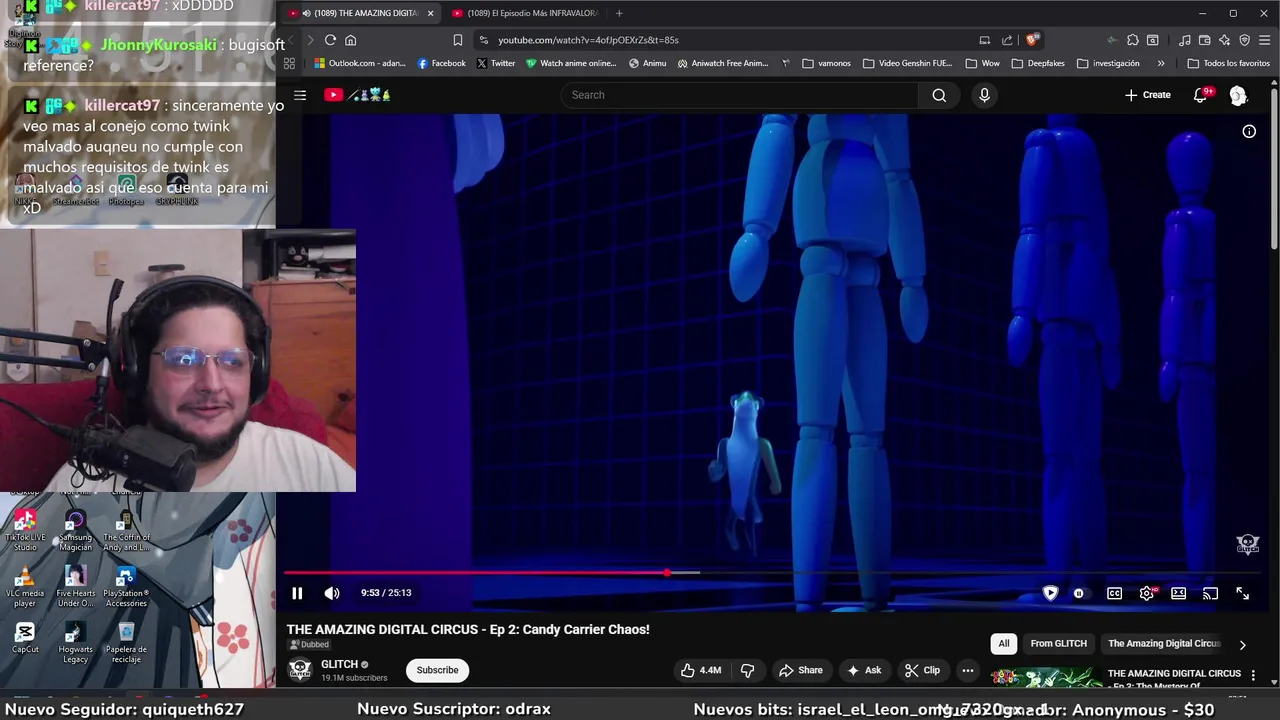Go to the browser home page
Image resolution: width=1280 pixels, height=720 pixels.
351,40
